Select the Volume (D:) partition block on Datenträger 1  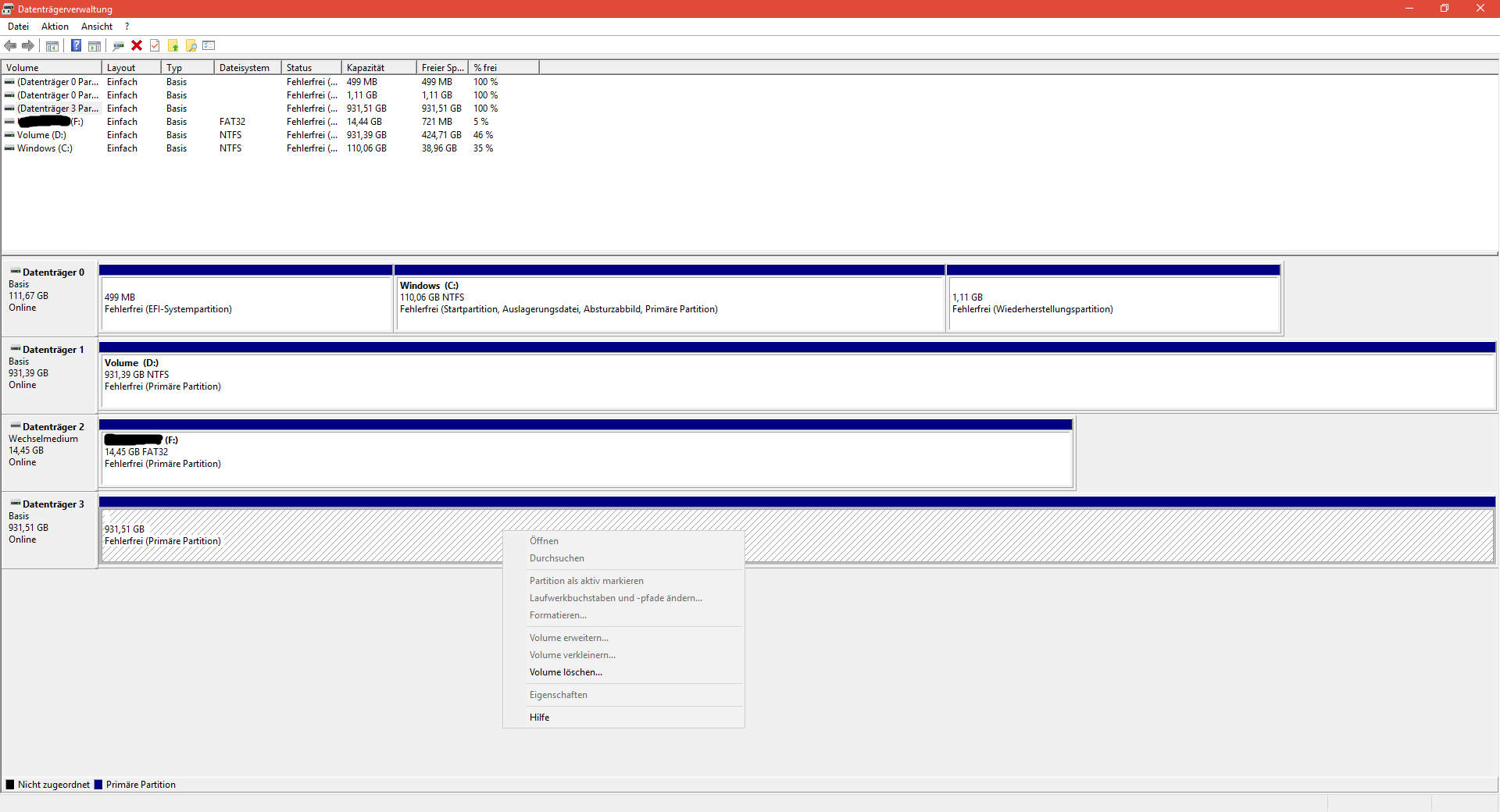(x=797, y=376)
